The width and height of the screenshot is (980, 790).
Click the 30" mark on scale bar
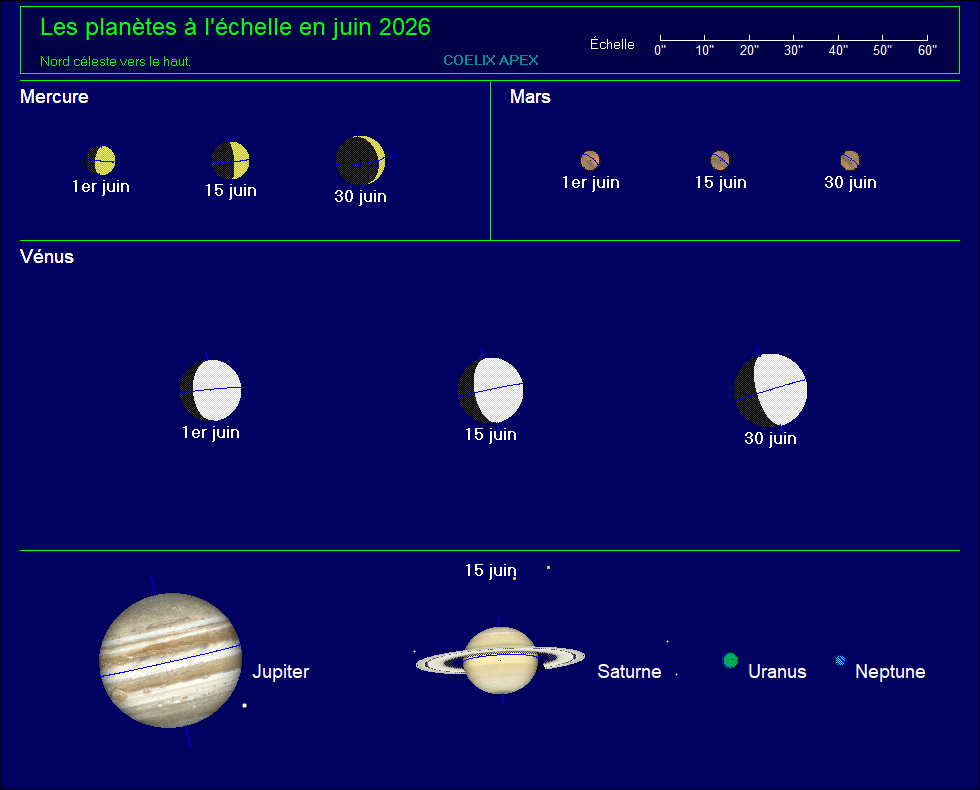click(x=793, y=50)
